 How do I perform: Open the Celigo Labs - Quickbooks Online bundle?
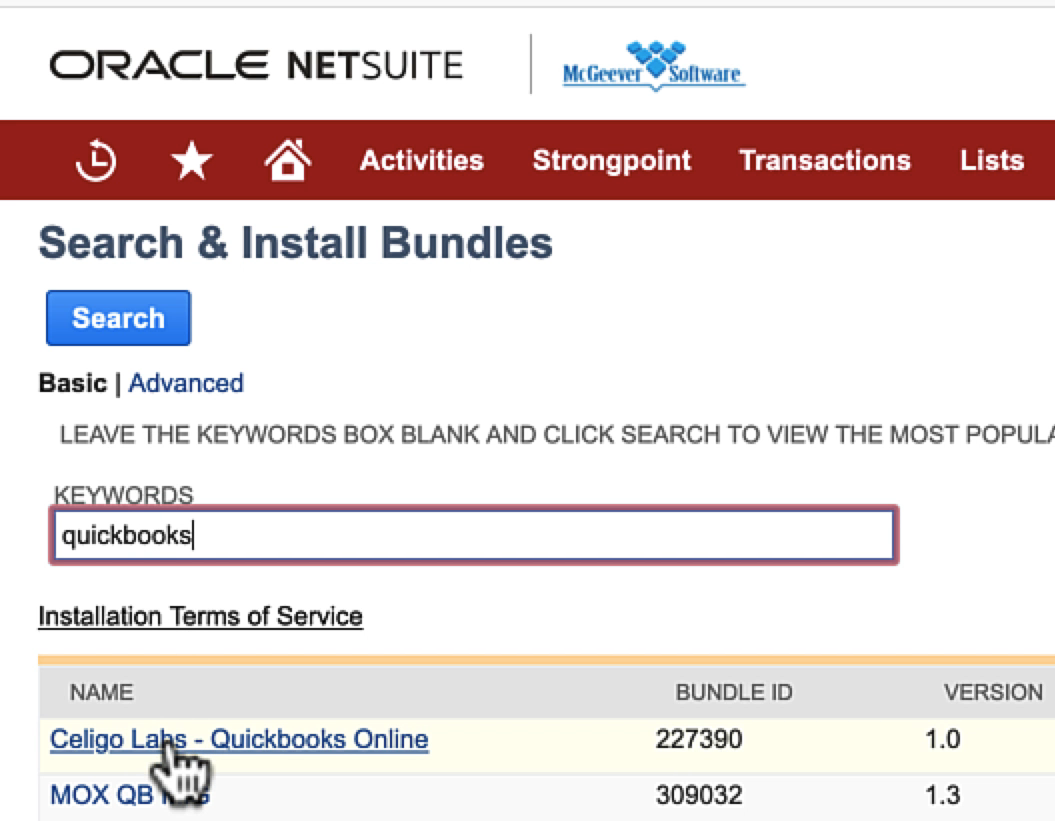[239, 739]
